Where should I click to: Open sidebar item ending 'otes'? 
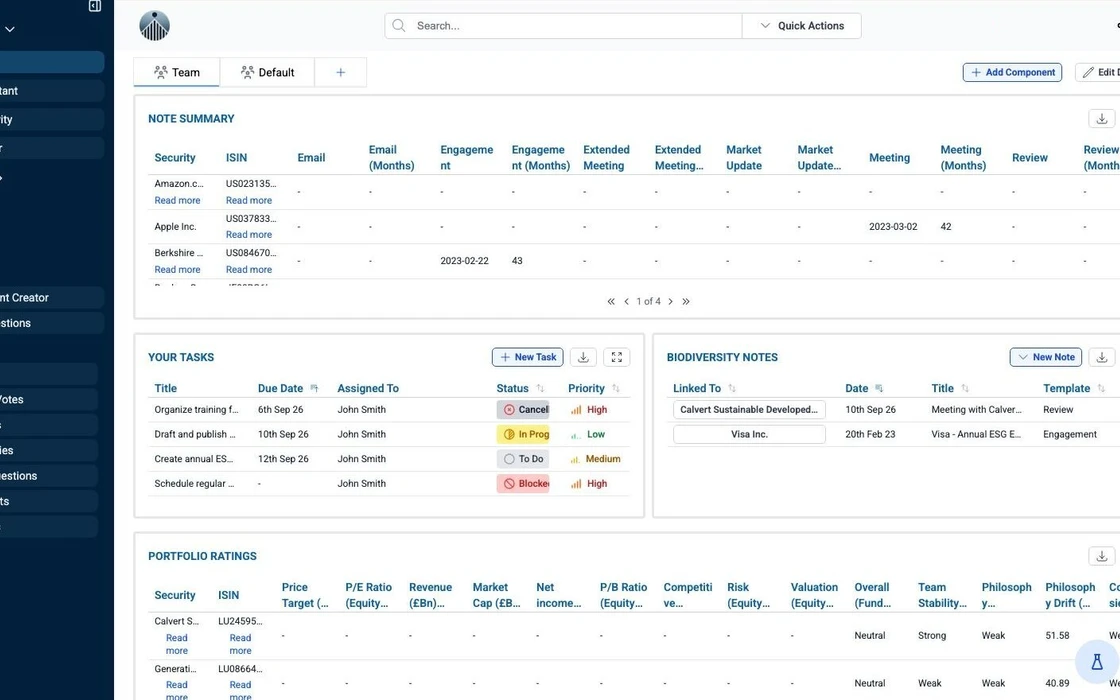pyautogui.click(x=49, y=399)
